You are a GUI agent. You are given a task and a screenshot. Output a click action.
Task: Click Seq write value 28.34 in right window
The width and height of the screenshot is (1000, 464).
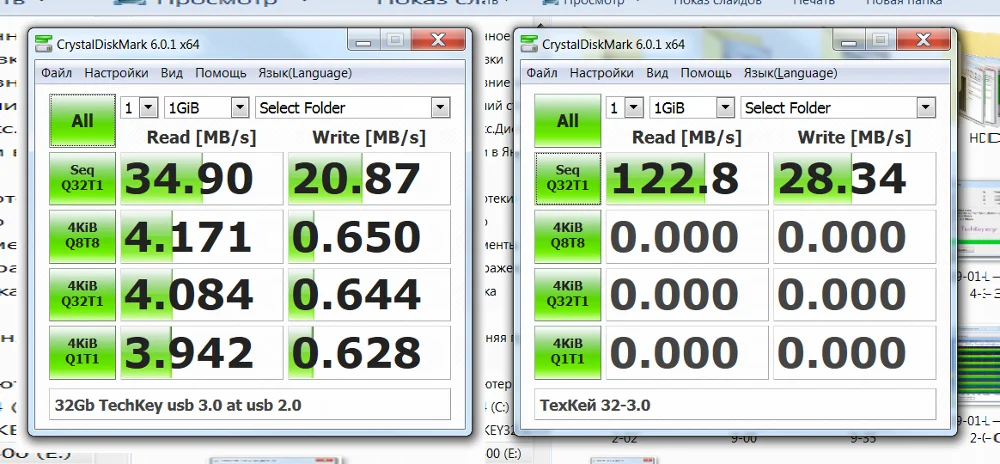click(855, 178)
